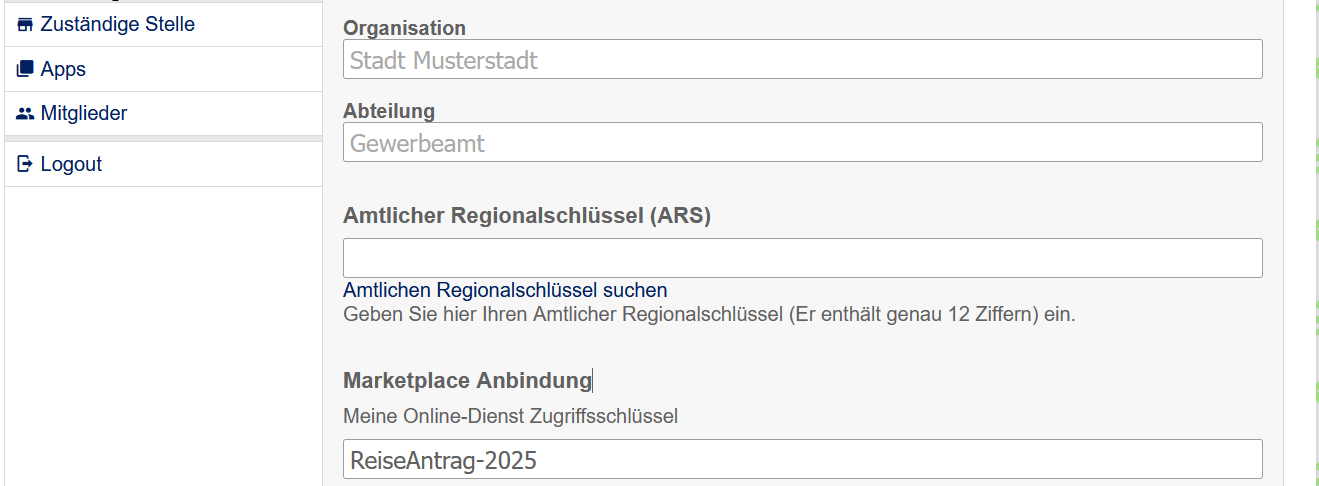Click the Meine Online-Dienst Zugriffsschlüssel label
Screen dimensions: 1319x486
(510, 416)
